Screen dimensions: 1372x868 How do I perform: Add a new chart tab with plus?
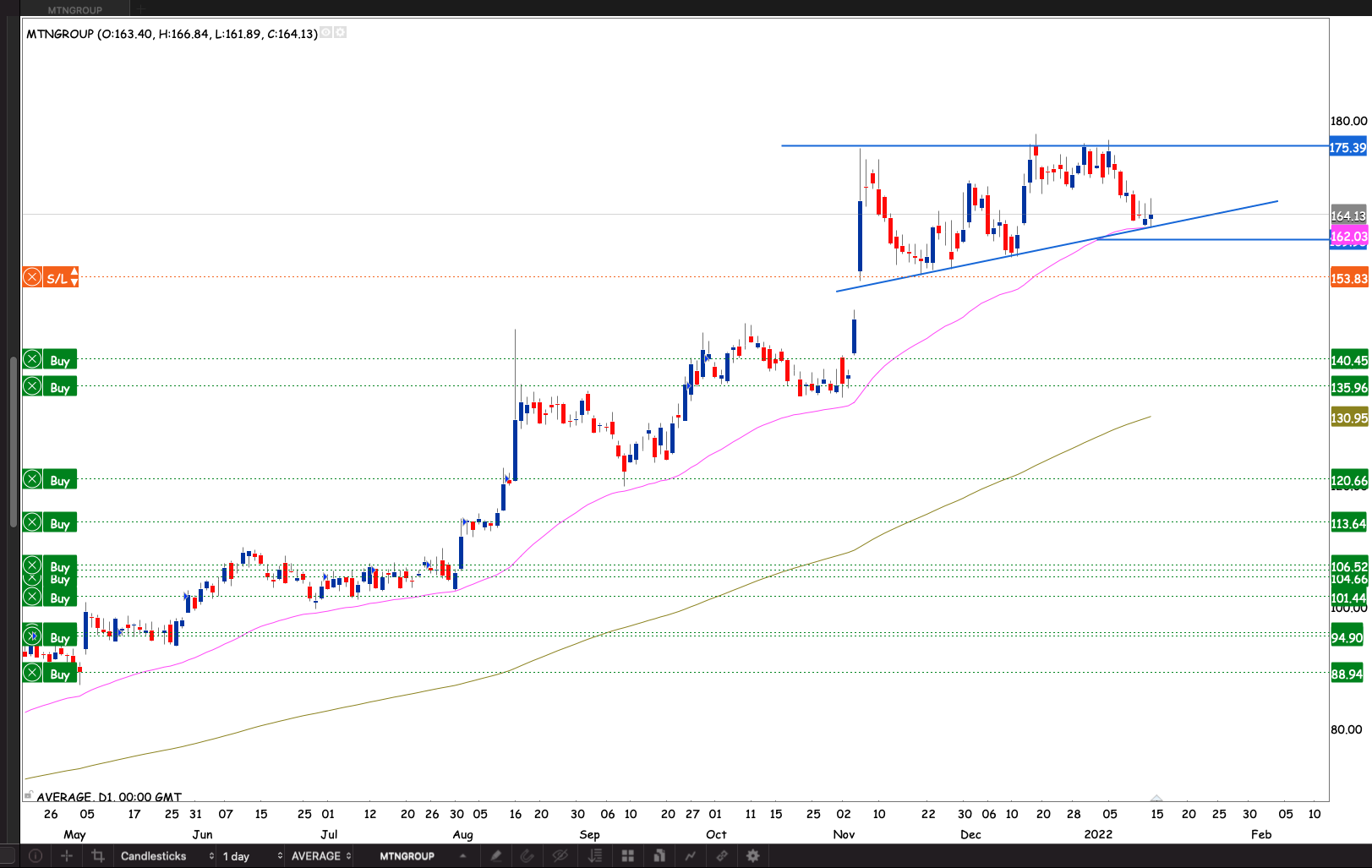coord(141,9)
